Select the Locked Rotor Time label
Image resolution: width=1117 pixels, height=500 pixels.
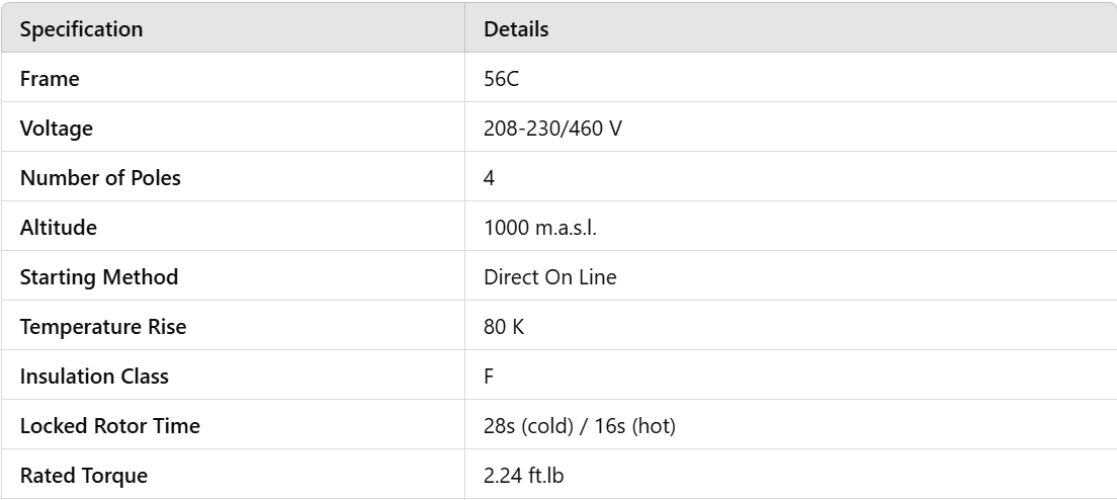click(109, 427)
